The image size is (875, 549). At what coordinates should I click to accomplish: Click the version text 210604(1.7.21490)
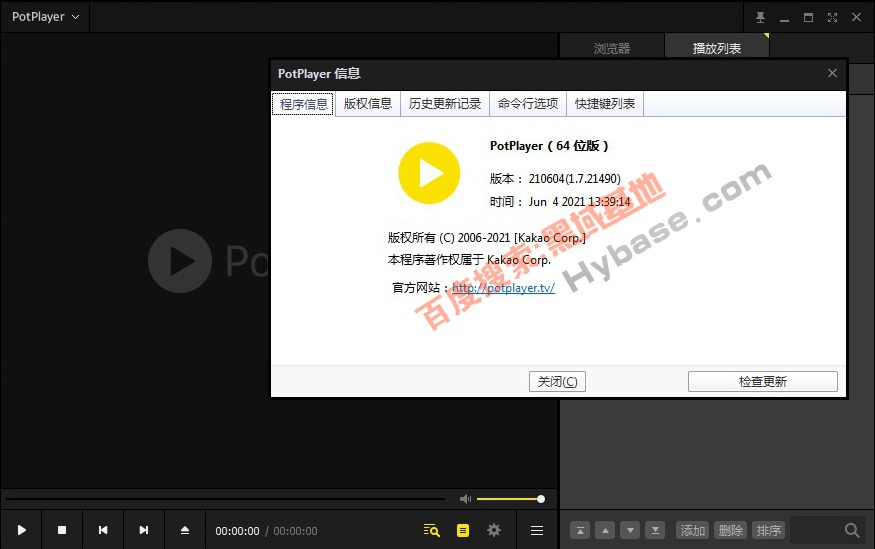point(575,179)
